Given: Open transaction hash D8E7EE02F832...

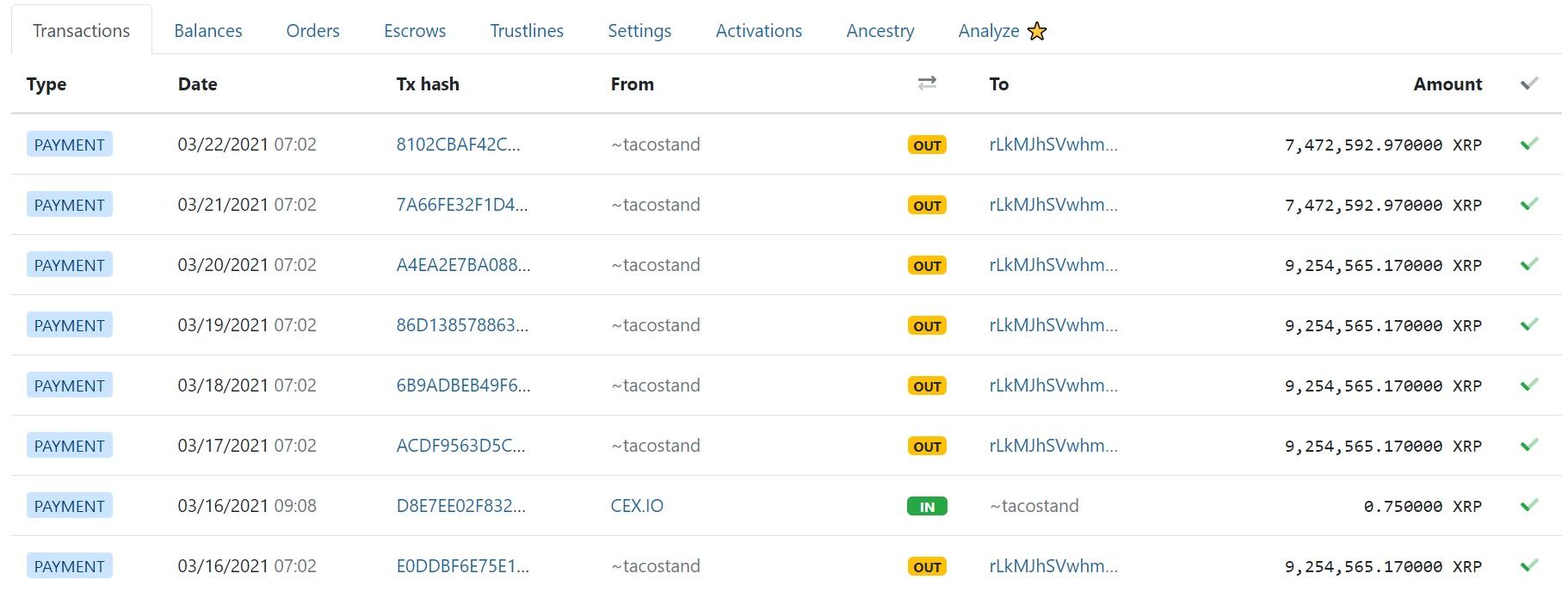Looking at the screenshot, I should click(x=460, y=506).
